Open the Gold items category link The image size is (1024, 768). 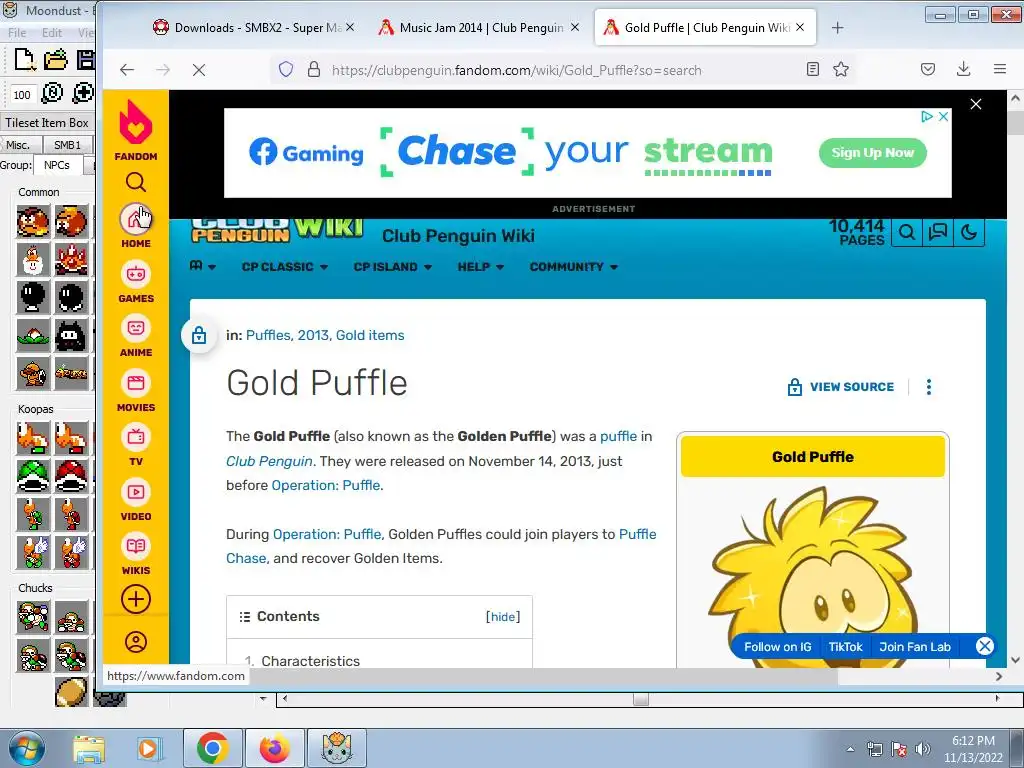pos(370,335)
